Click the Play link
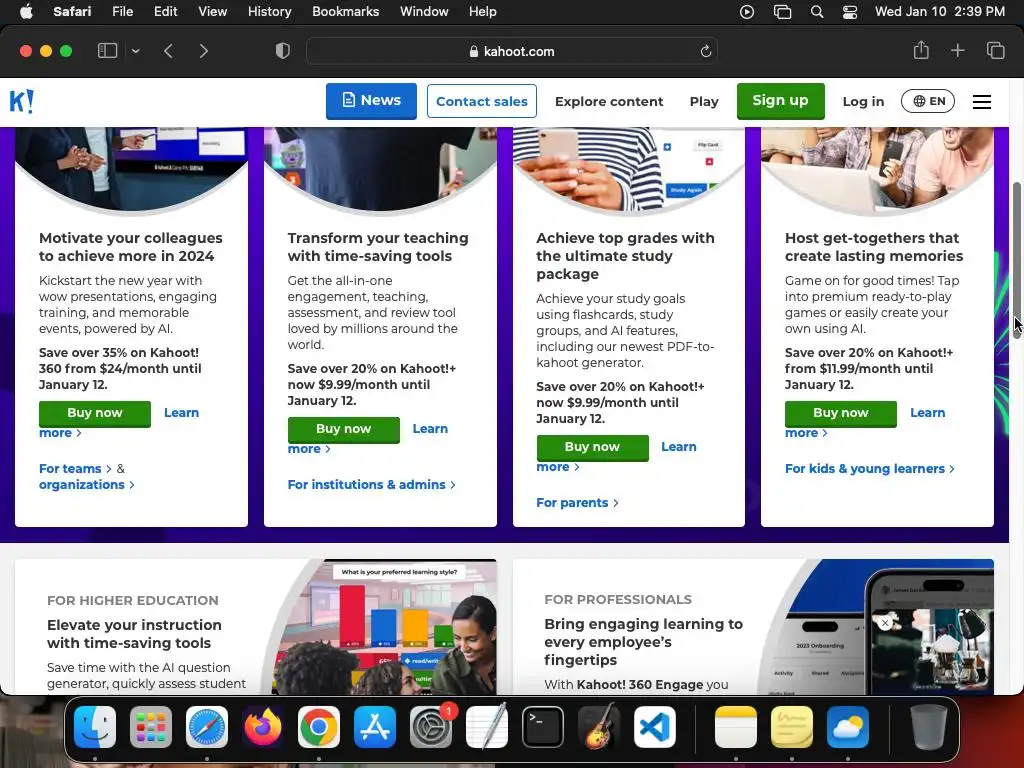 tap(704, 101)
